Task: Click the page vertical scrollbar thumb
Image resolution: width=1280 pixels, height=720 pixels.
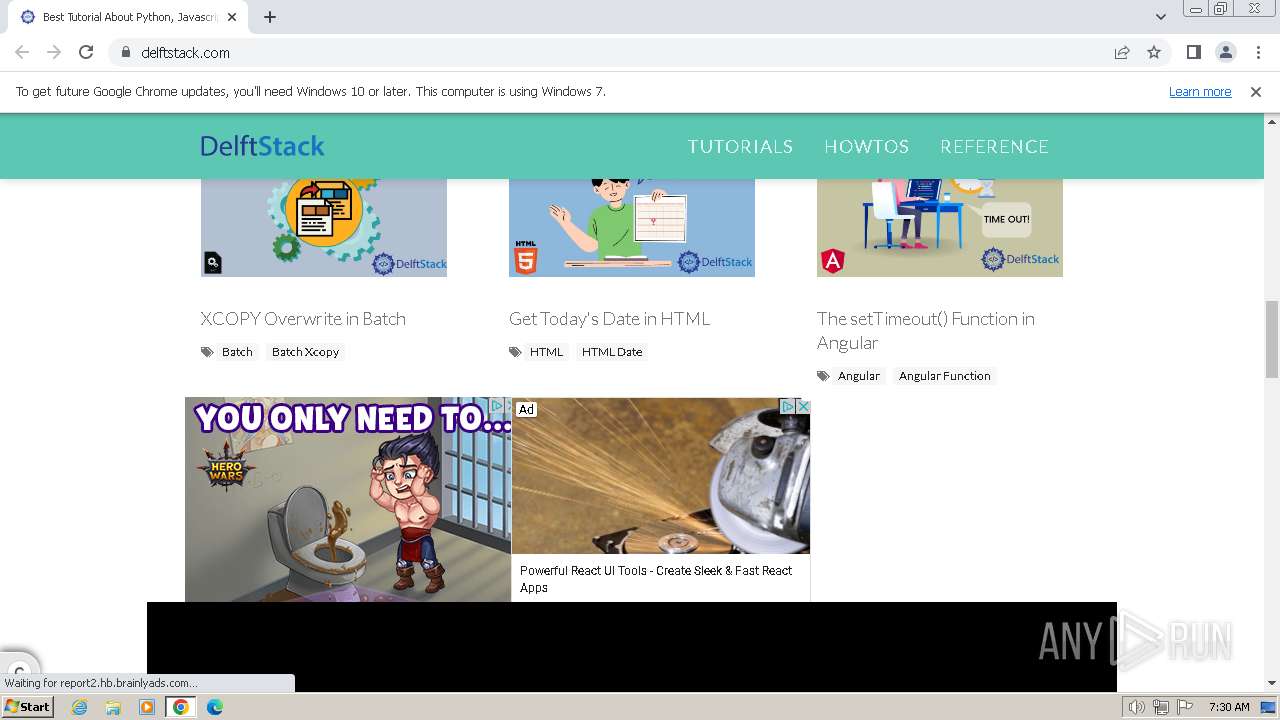Action: coord(1272,339)
